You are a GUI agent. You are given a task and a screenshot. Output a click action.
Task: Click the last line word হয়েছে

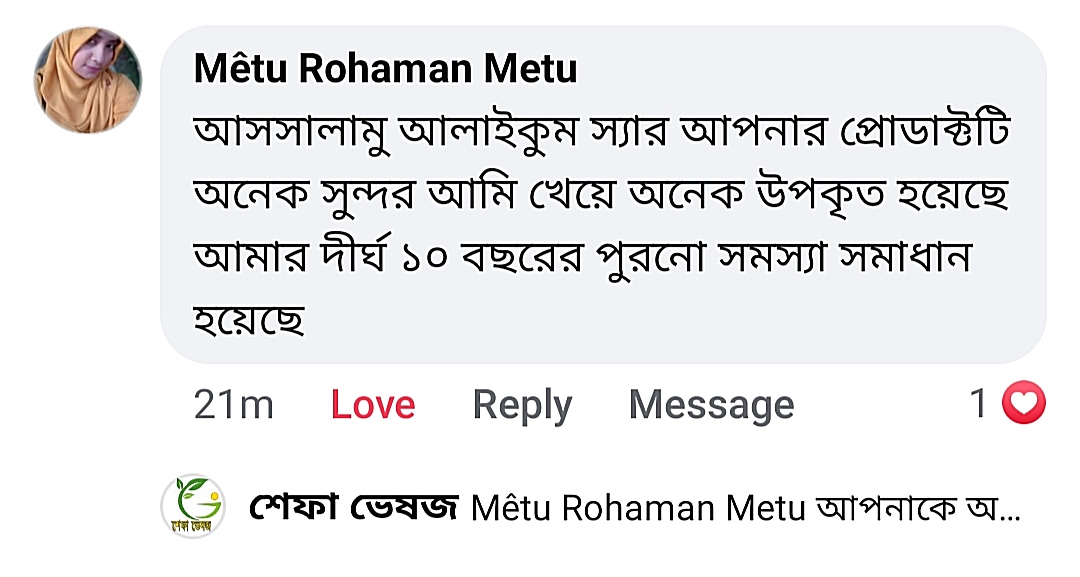pos(248,319)
